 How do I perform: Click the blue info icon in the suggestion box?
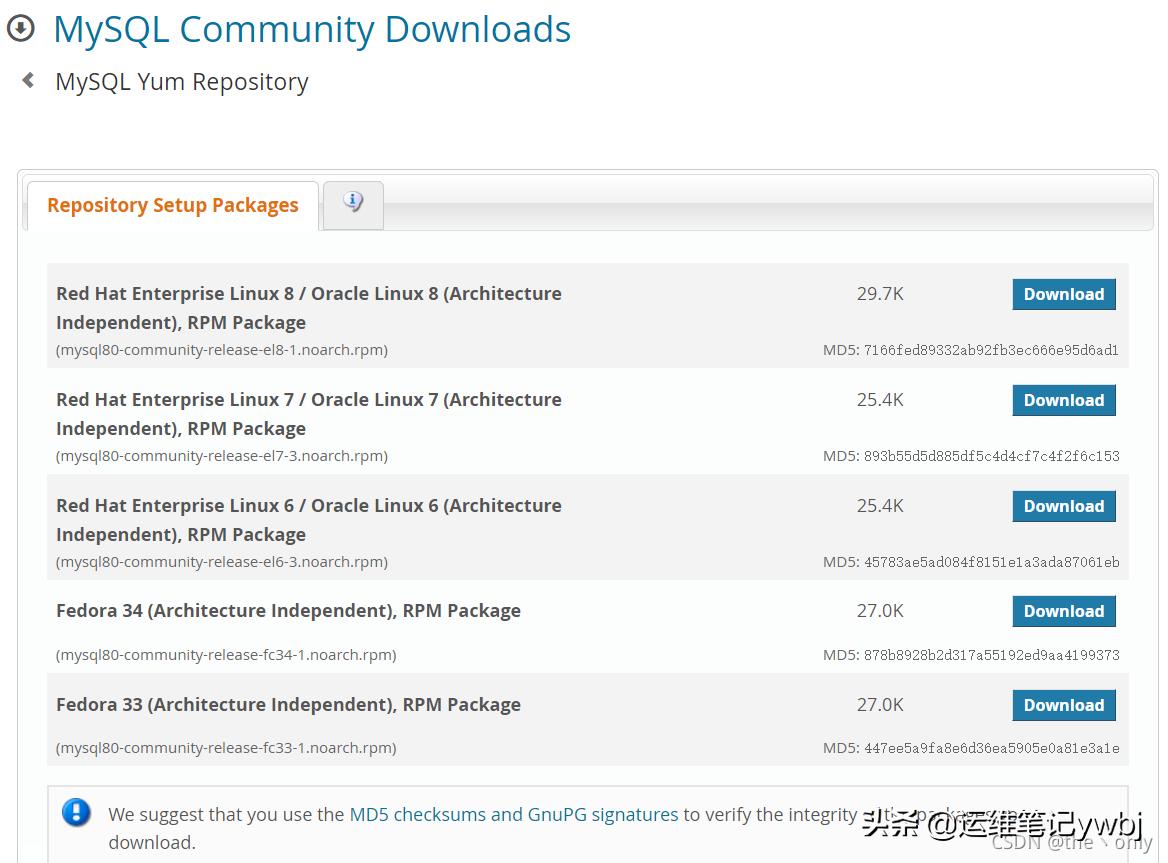coord(77,813)
